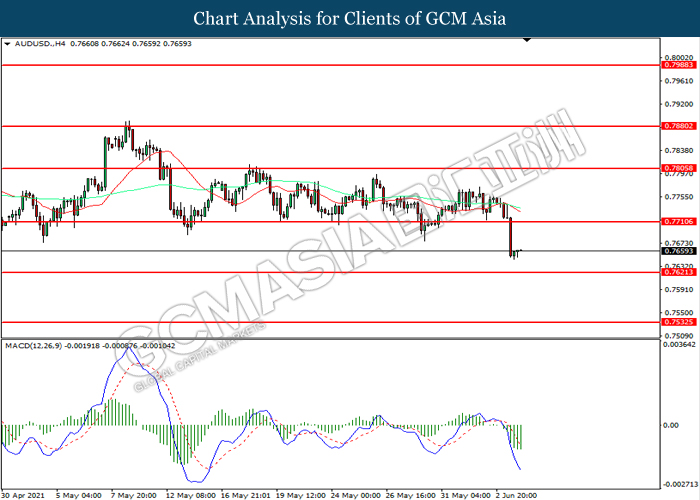Click the 0.79610 price scale value
This screenshot has height=500, width=700.
679,81
